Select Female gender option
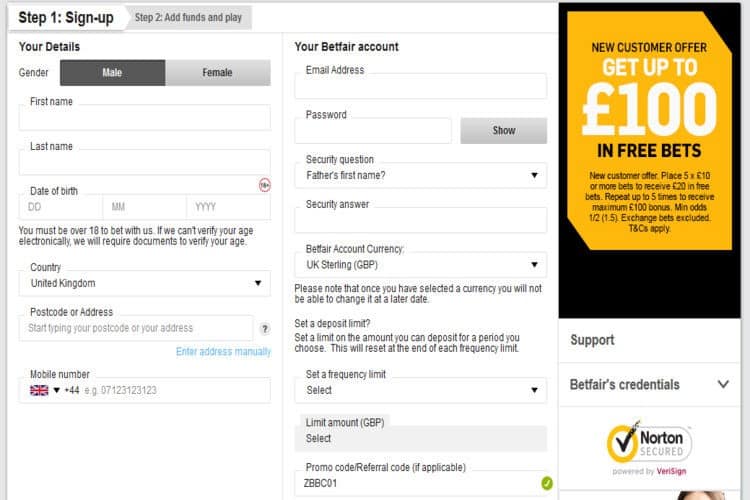The width and height of the screenshot is (750, 500). click(218, 73)
